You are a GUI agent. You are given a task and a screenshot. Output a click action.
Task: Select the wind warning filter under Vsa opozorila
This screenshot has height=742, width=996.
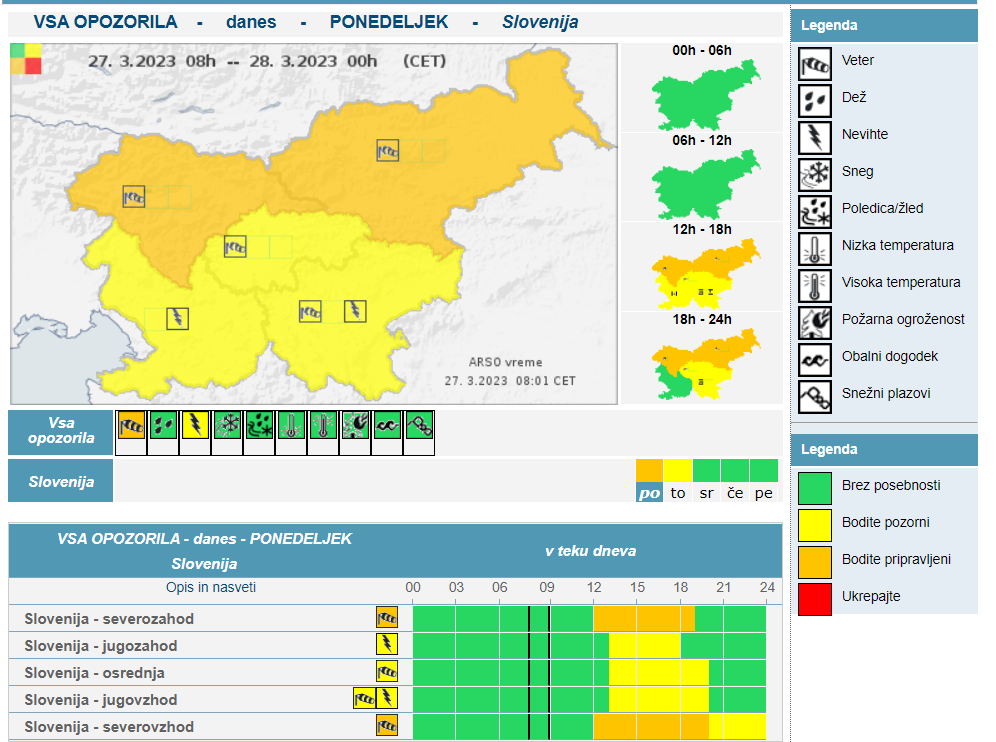131,426
